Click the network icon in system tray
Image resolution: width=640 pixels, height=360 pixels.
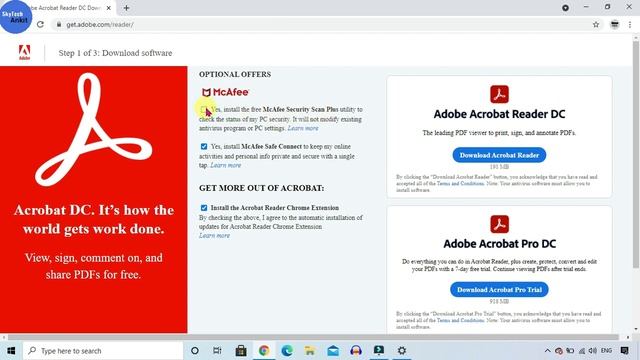coord(582,351)
